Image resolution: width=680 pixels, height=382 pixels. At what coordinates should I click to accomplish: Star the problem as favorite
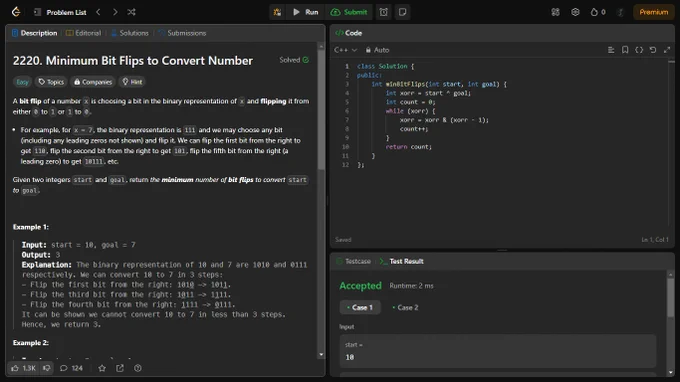point(102,368)
